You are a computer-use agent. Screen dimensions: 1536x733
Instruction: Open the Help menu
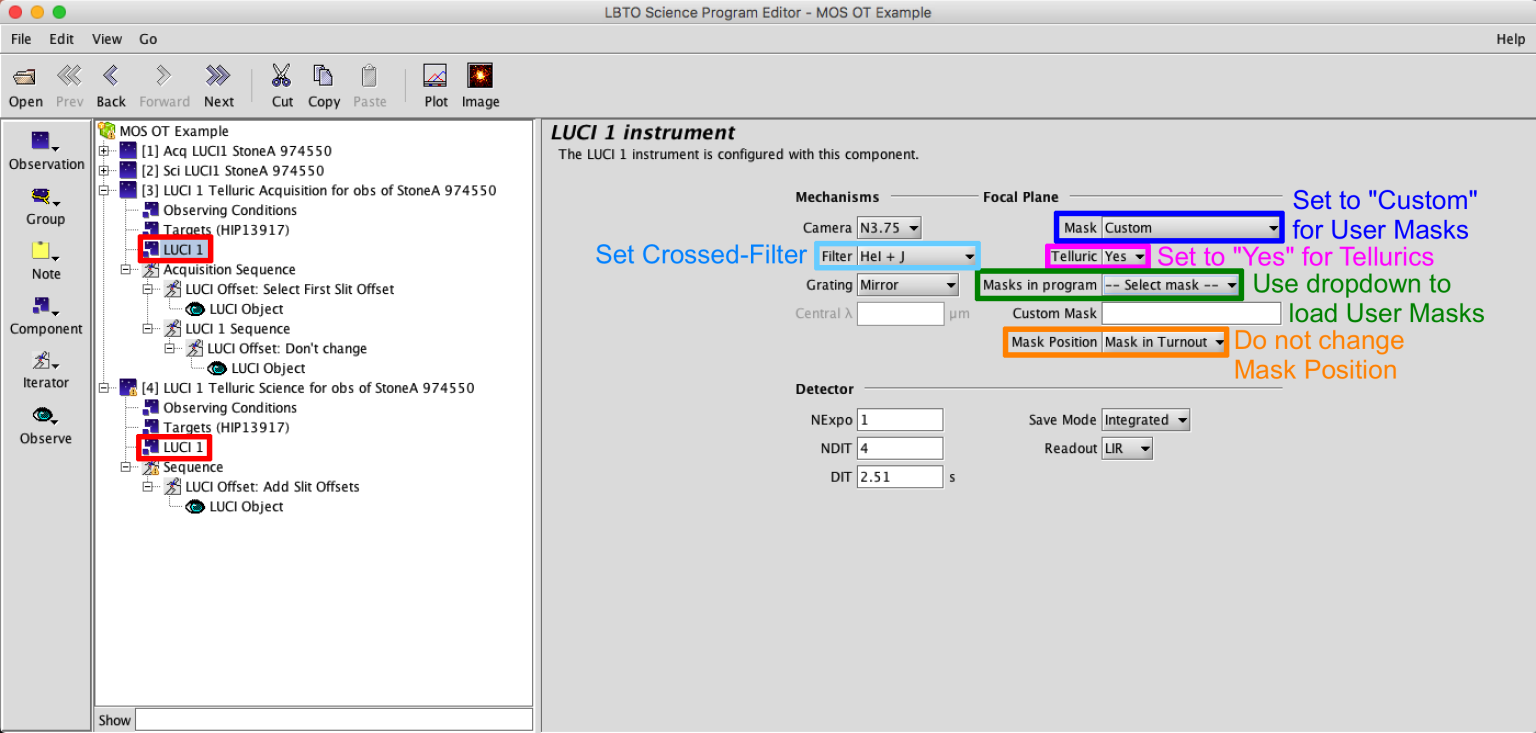point(1510,39)
